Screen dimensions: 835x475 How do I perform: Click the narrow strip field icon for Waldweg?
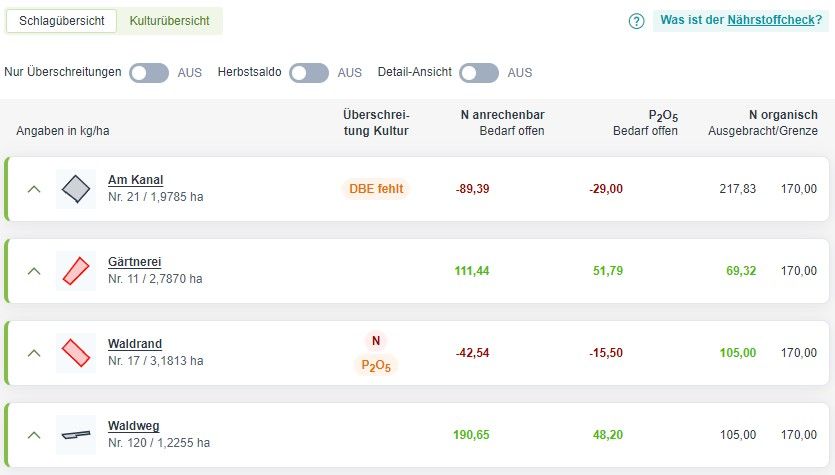pos(76,435)
